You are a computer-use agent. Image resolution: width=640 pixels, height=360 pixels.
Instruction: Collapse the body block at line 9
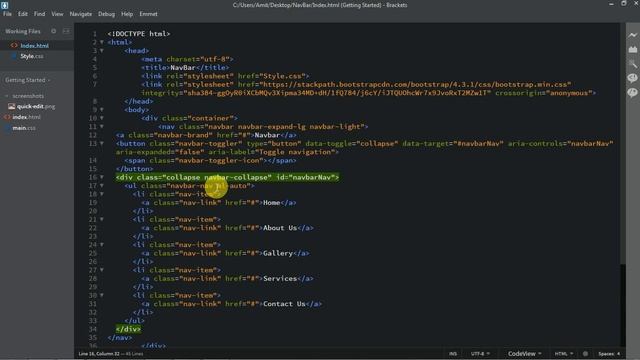pos(102,110)
